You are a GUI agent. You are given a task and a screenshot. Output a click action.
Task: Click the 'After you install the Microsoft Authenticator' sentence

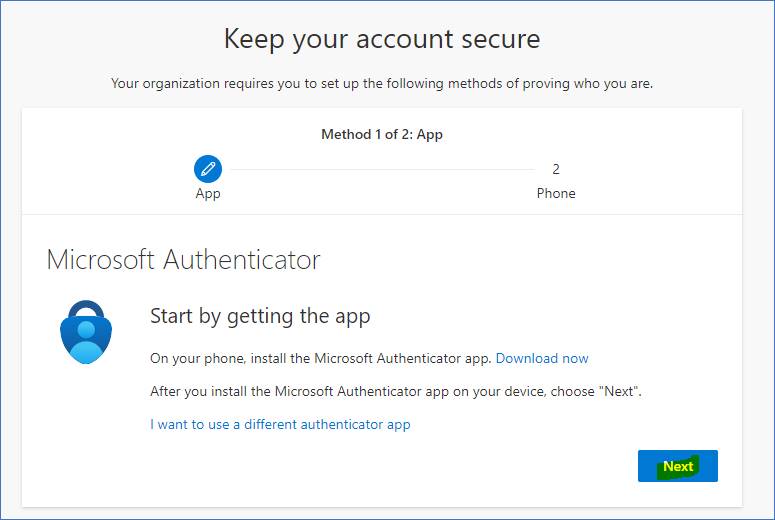pyautogui.click(x=395, y=391)
